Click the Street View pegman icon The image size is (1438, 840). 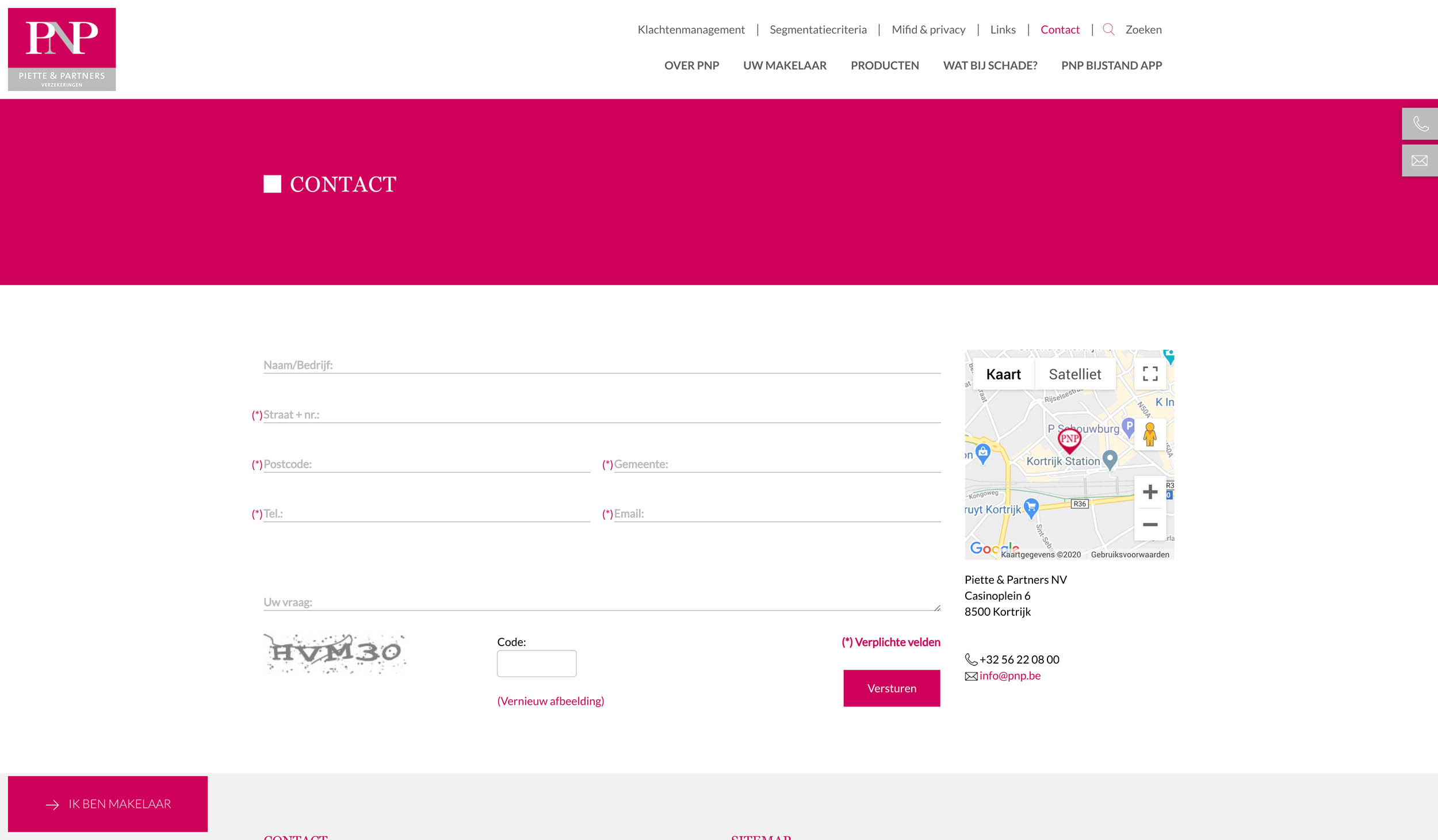(x=1149, y=435)
